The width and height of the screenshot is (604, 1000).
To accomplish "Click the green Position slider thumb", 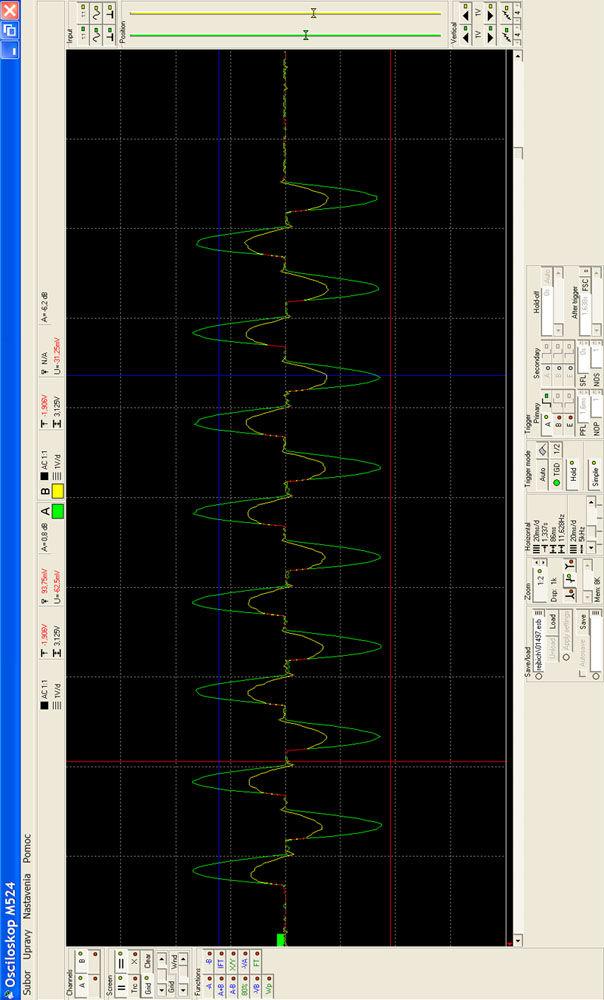I will click(x=306, y=34).
